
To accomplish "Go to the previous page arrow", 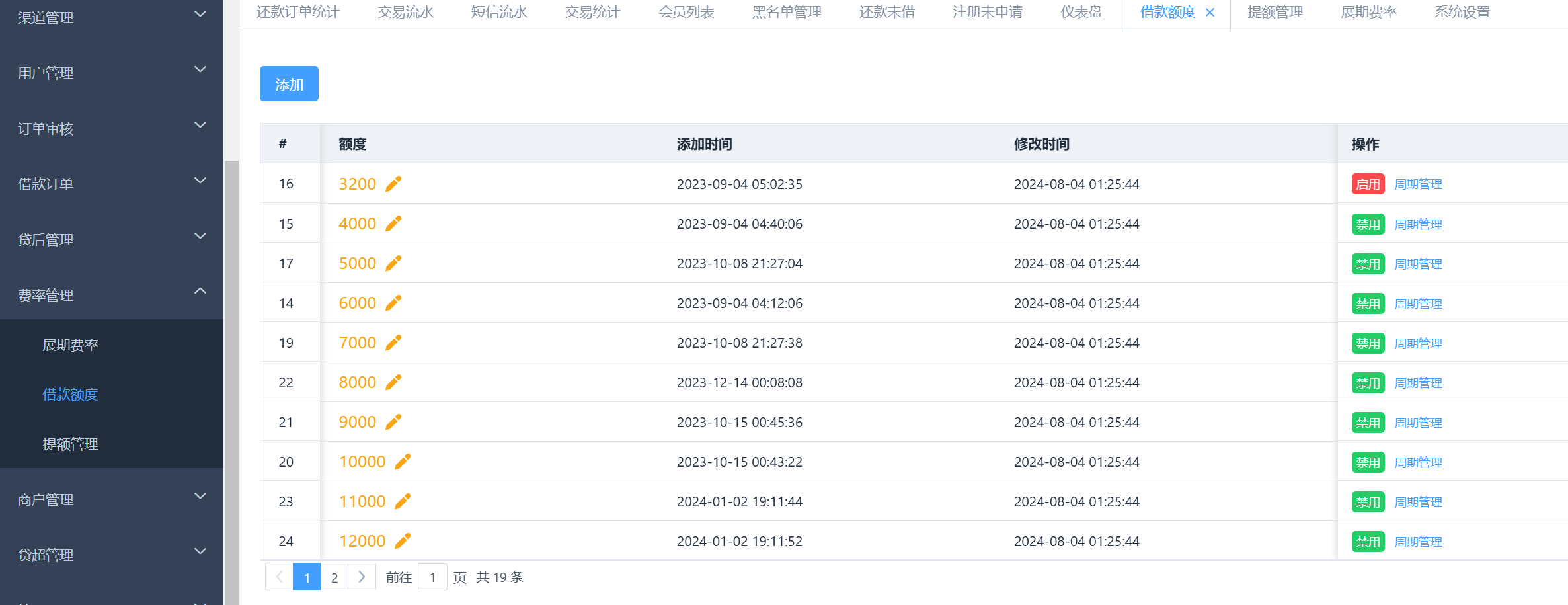I will pos(279,577).
